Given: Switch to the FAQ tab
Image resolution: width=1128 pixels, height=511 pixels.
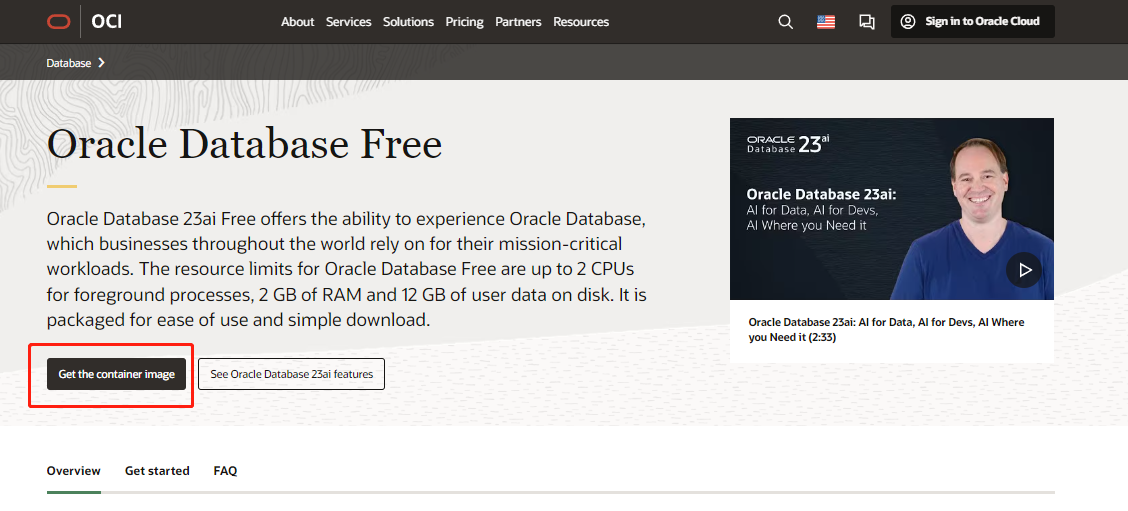Looking at the screenshot, I should tap(225, 471).
